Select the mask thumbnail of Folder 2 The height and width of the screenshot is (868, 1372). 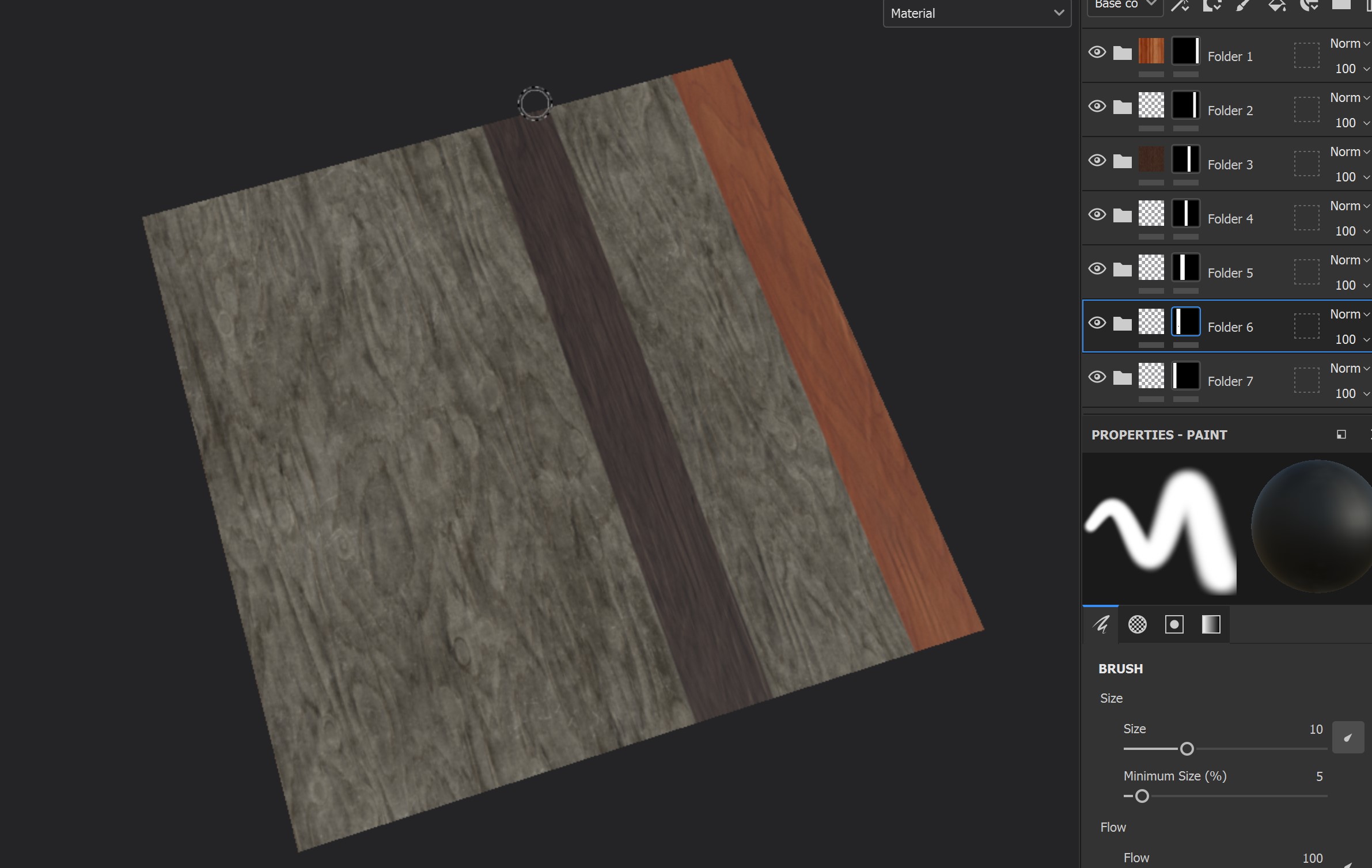[1186, 105]
